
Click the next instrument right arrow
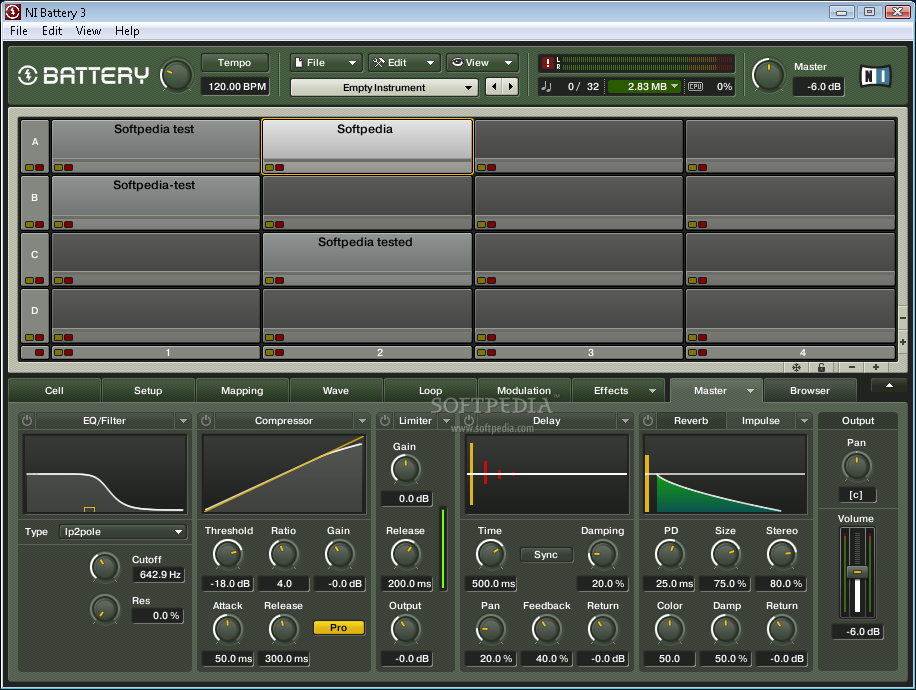tap(511, 87)
